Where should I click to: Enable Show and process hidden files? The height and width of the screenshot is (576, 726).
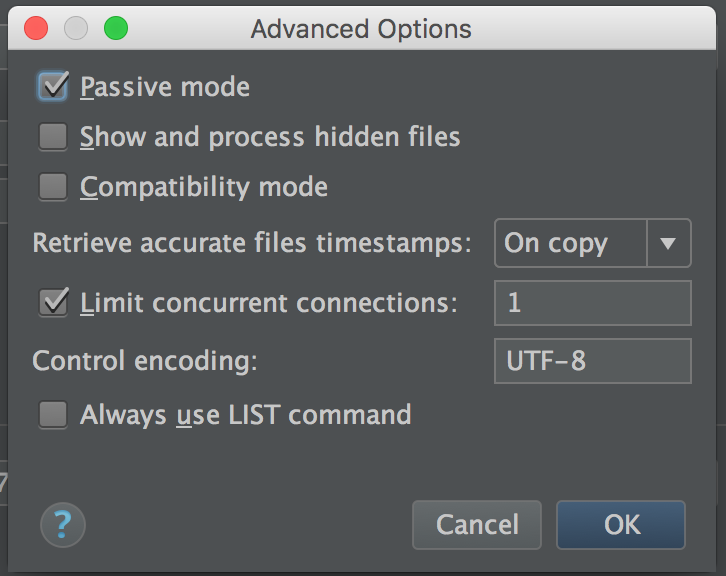coord(53,136)
